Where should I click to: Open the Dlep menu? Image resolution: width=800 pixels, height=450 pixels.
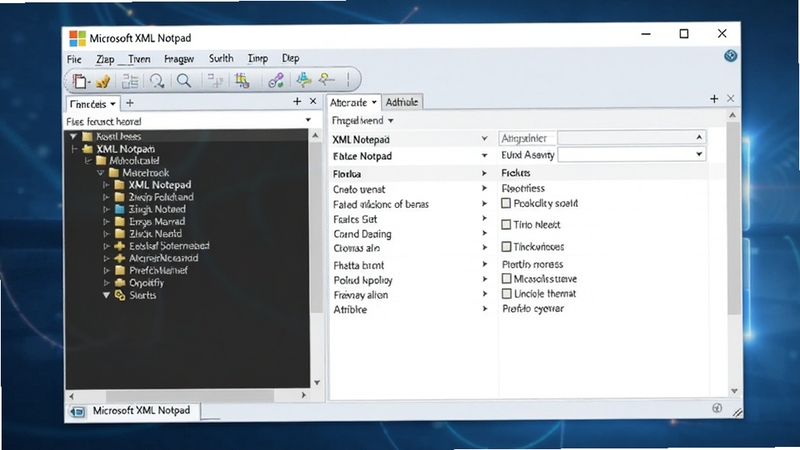click(x=290, y=58)
